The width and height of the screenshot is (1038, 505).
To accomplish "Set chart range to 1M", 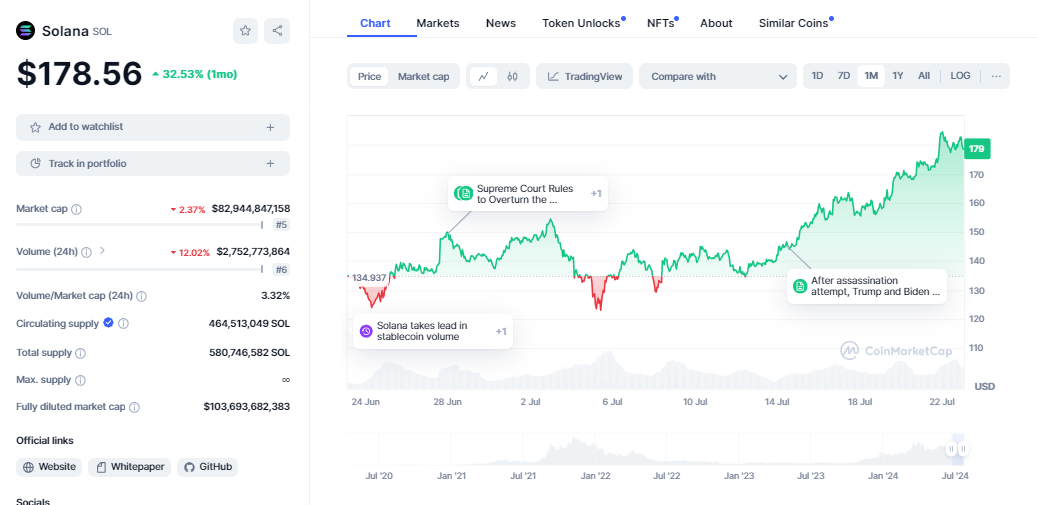I will click(871, 76).
